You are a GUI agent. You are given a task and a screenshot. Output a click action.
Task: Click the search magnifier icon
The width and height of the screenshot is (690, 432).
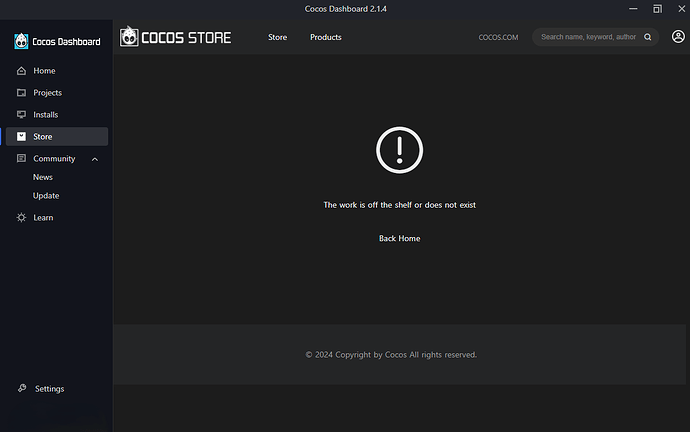(x=648, y=37)
